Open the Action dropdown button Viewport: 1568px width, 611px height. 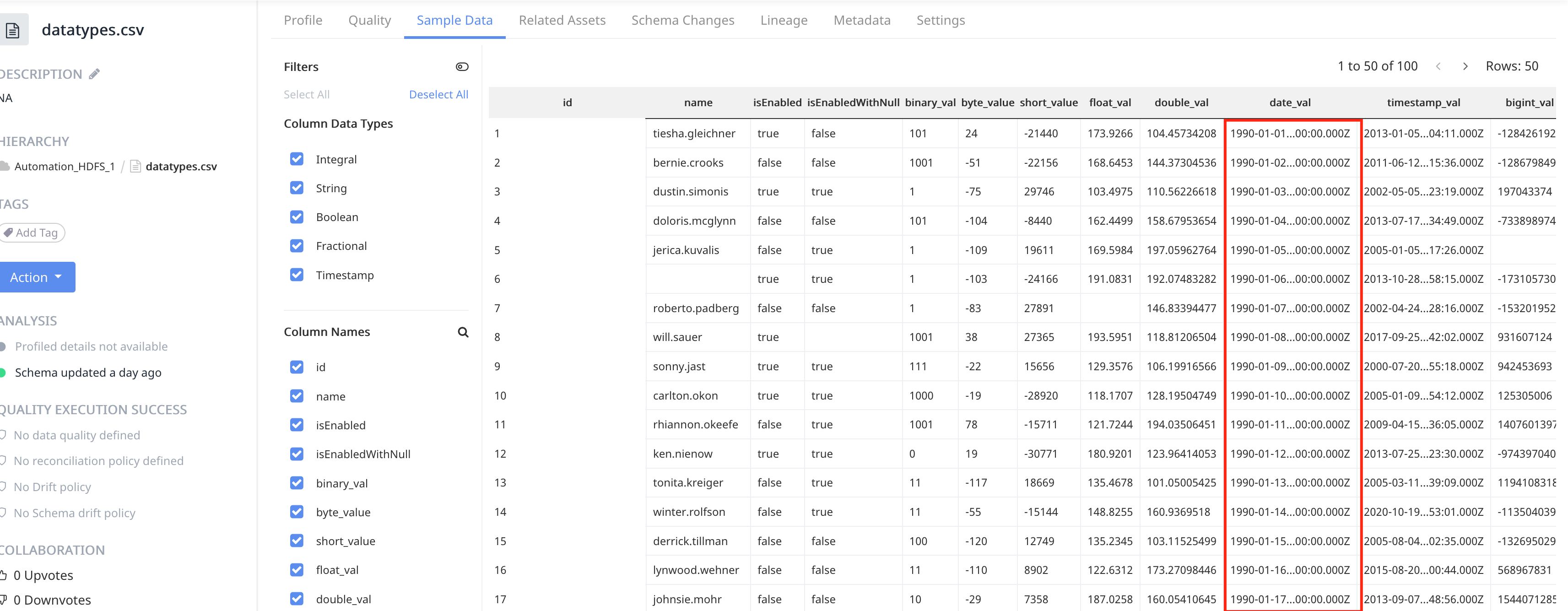coord(37,277)
